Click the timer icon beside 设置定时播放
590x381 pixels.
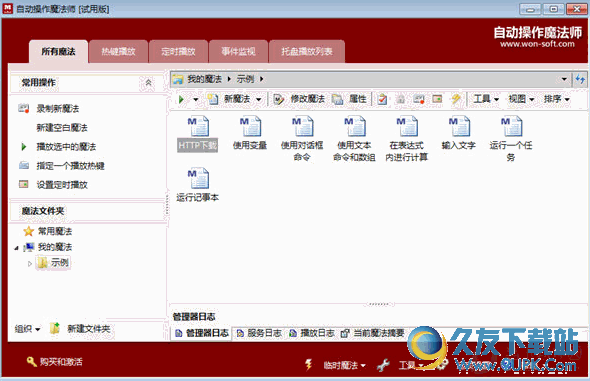[24, 184]
